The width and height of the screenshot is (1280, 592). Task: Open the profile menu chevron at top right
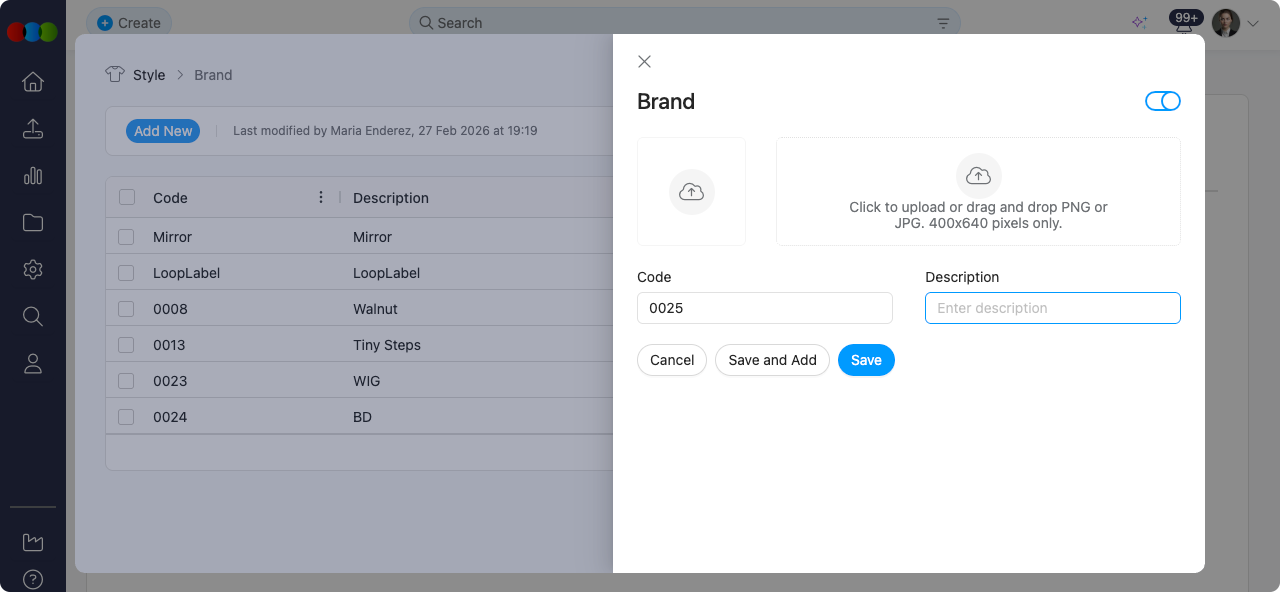[1251, 22]
